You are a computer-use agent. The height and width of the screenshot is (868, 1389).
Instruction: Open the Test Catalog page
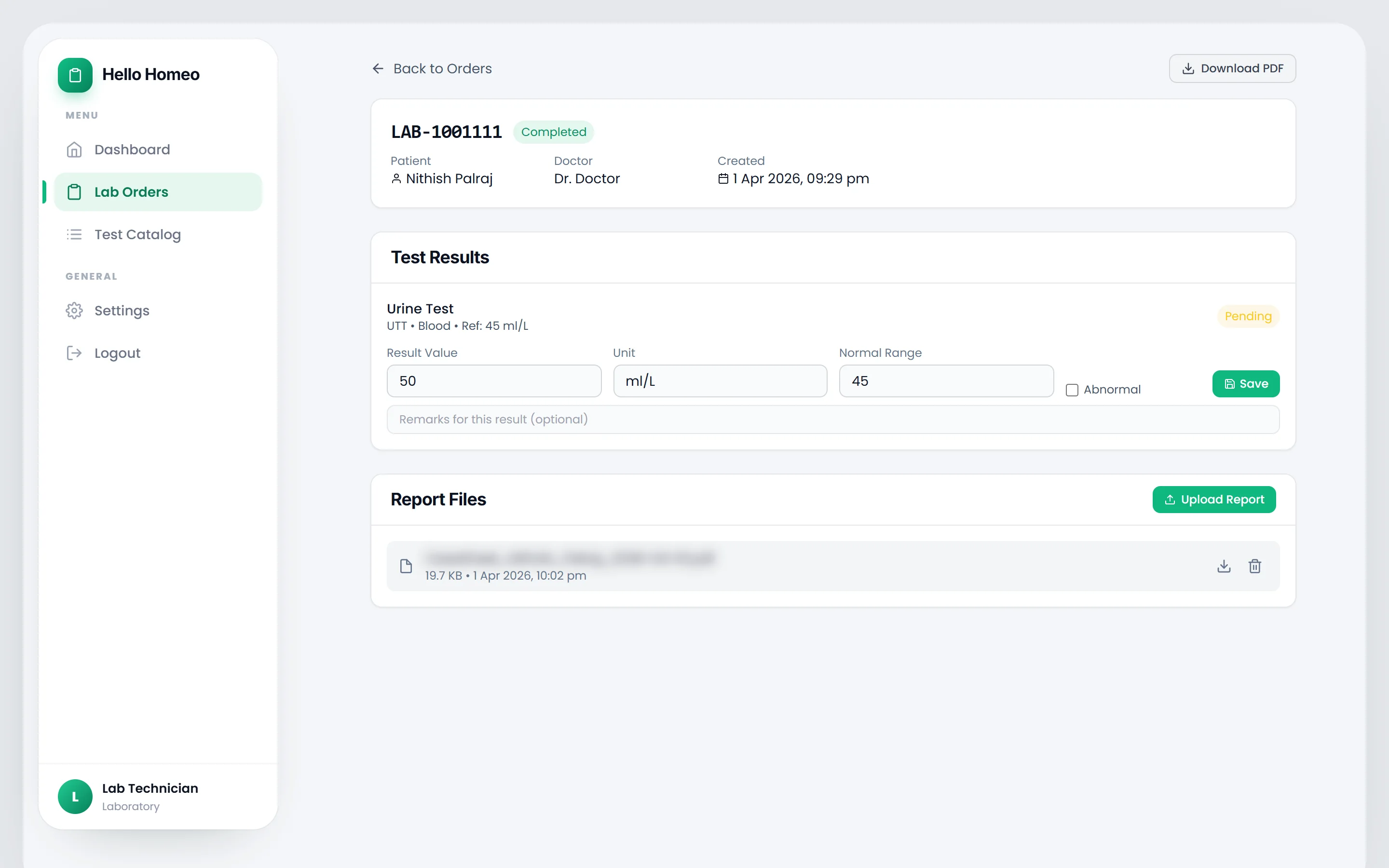[x=158, y=234]
